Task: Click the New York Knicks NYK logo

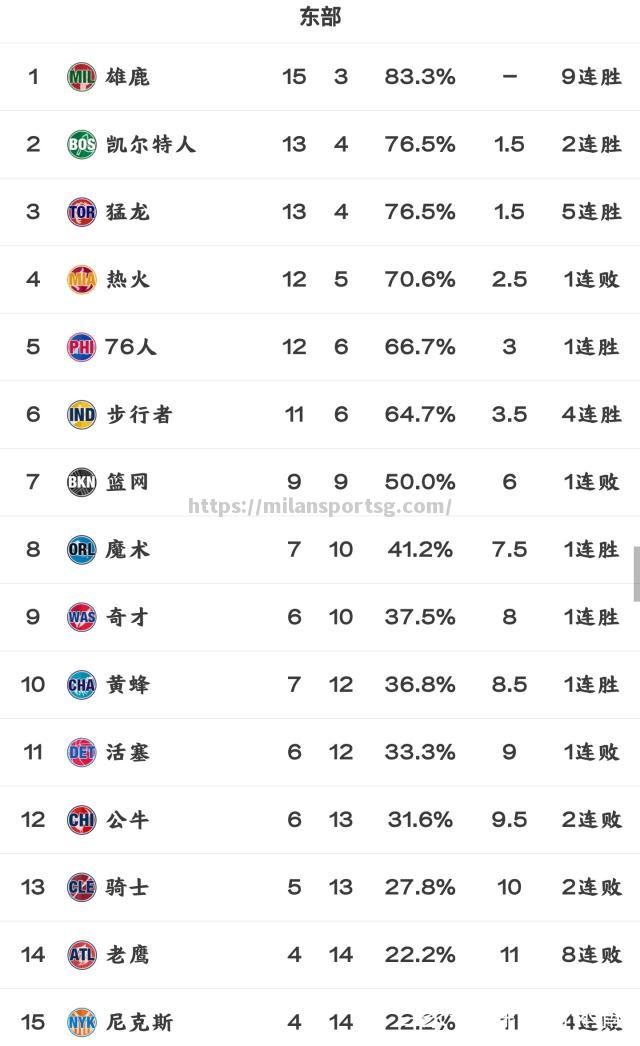Action: 81,1023
